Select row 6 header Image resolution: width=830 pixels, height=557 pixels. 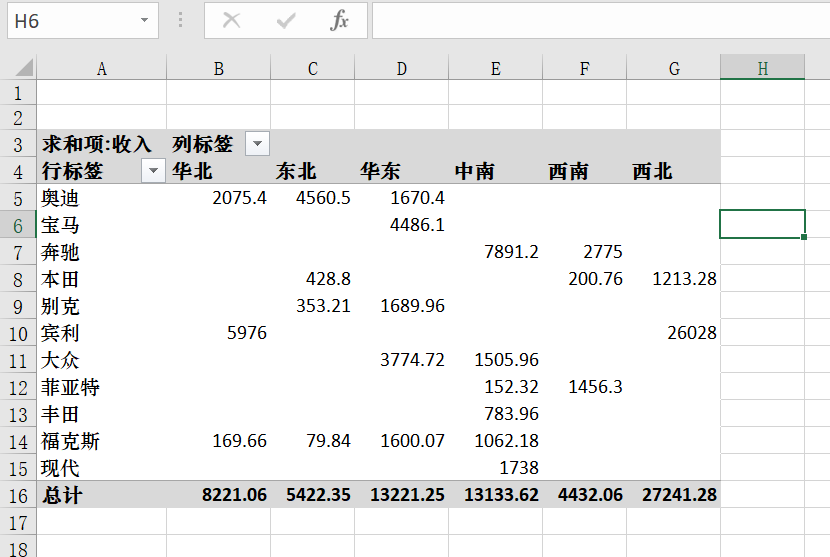pyautogui.click(x=18, y=226)
